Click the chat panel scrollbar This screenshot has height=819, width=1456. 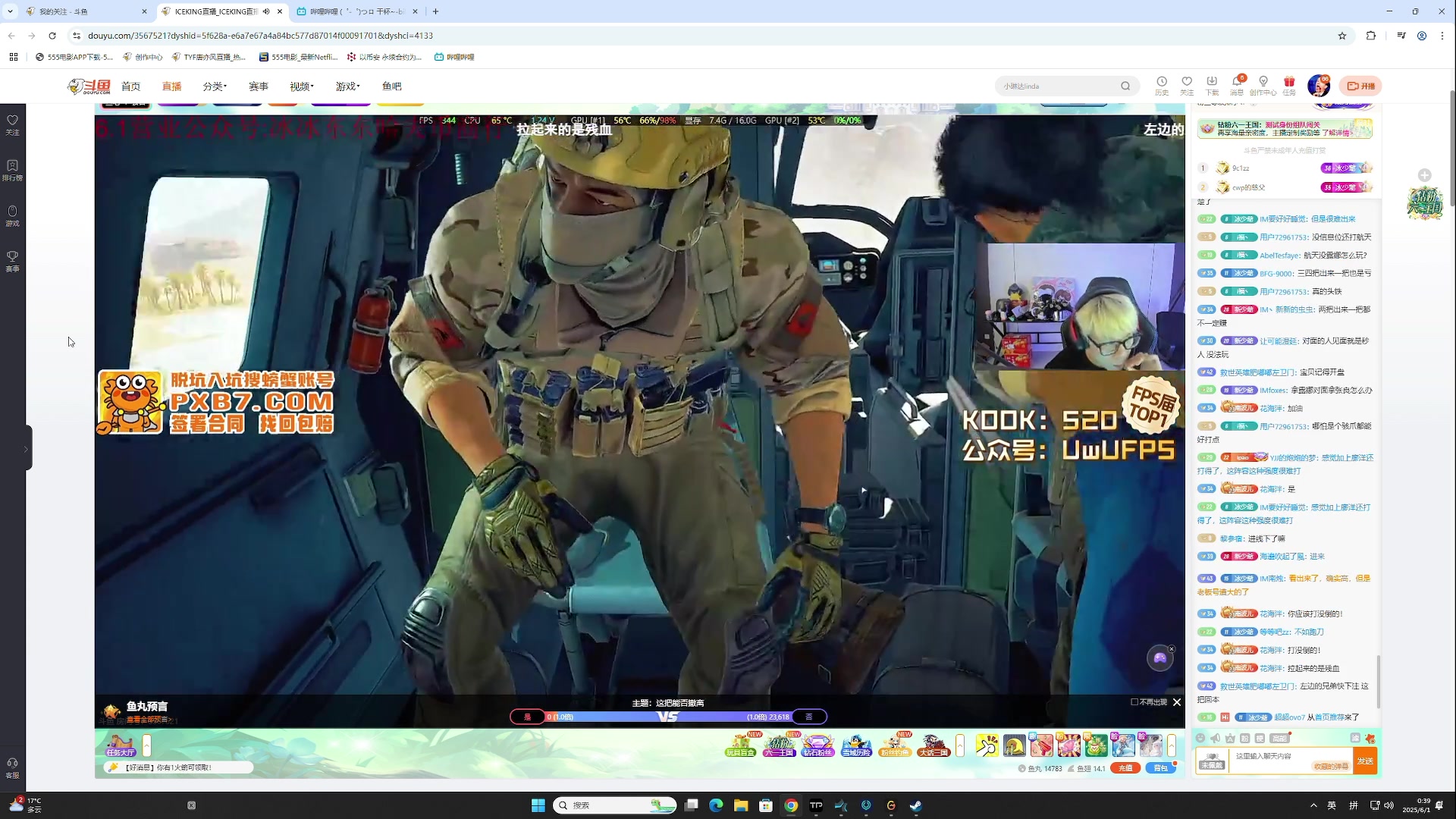point(1378,681)
